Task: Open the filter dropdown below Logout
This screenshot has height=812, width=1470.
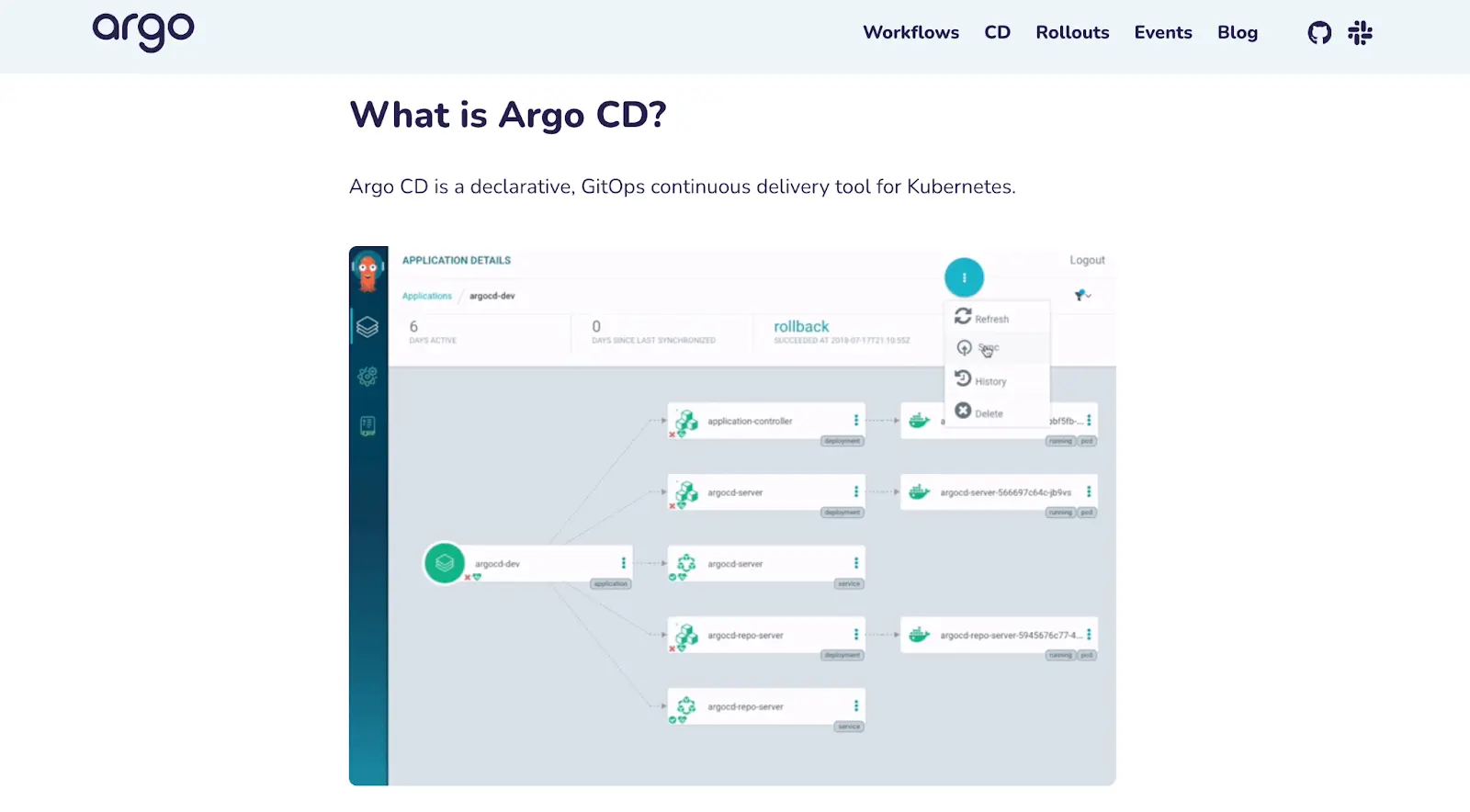Action: pyautogui.click(x=1082, y=295)
